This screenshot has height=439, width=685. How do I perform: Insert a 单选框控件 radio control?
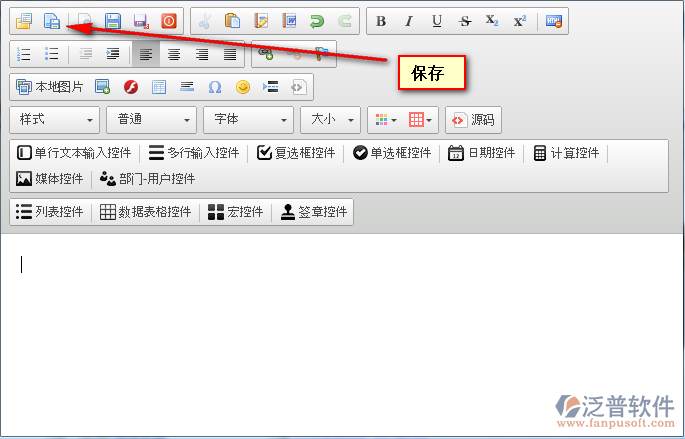pos(392,153)
